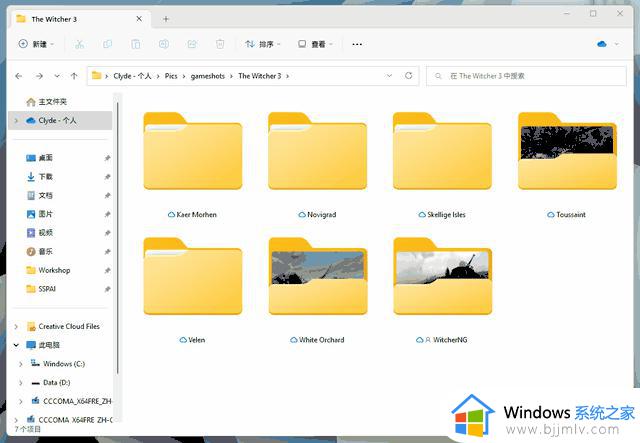Click Clyde - 个人 in breadcrumb path
The width and height of the screenshot is (640, 443).
click(132, 76)
